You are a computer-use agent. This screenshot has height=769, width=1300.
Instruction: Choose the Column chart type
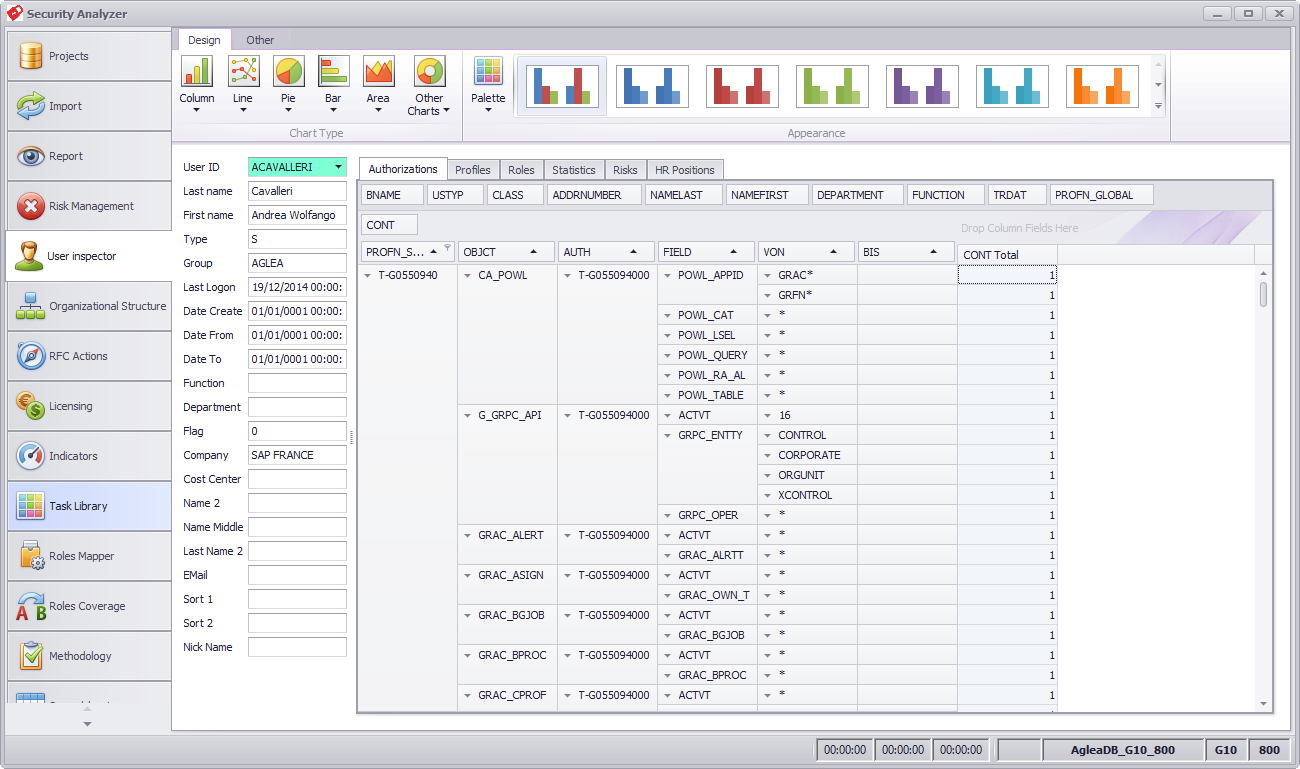click(197, 85)
